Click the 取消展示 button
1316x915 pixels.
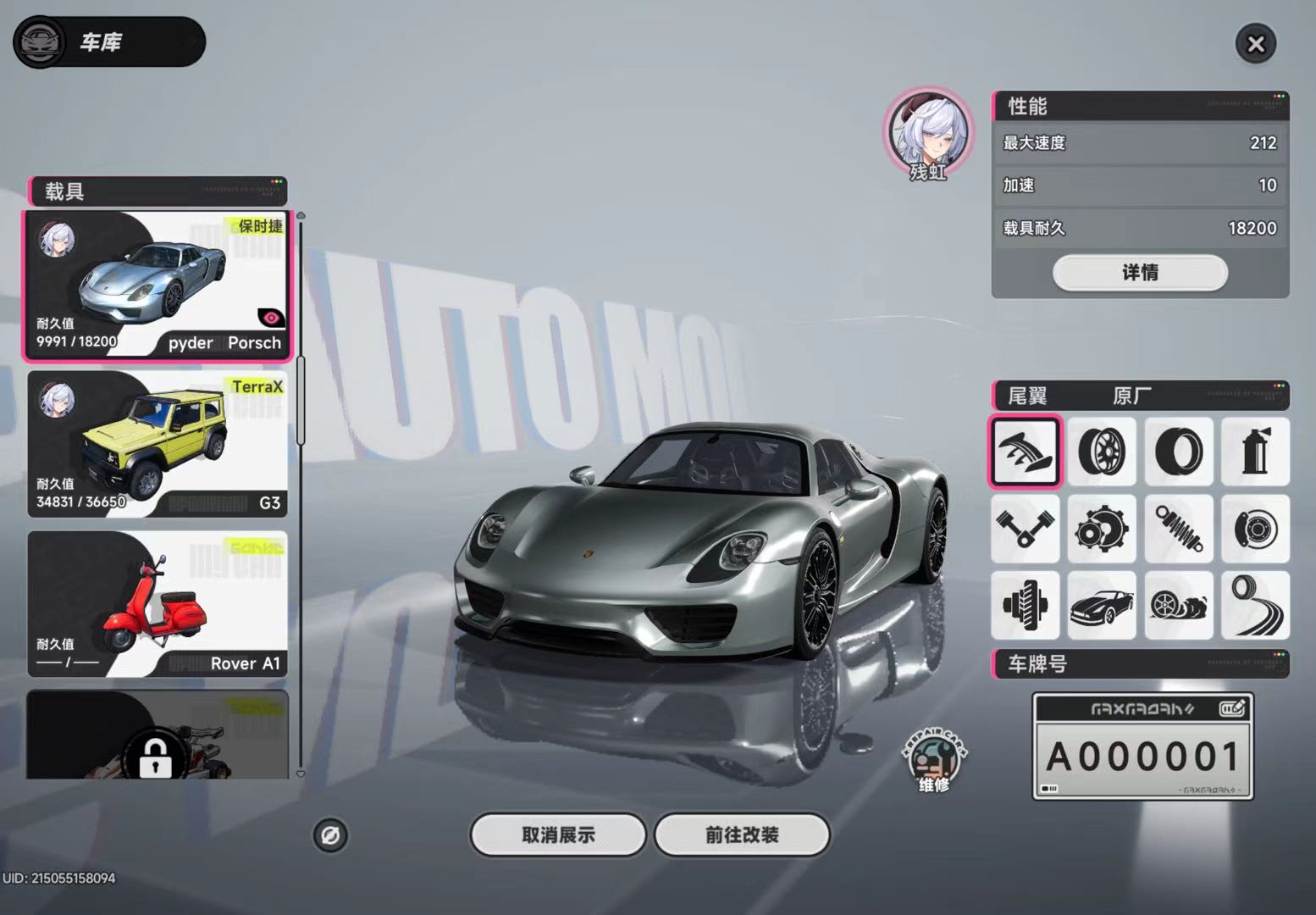coord(558,835)
